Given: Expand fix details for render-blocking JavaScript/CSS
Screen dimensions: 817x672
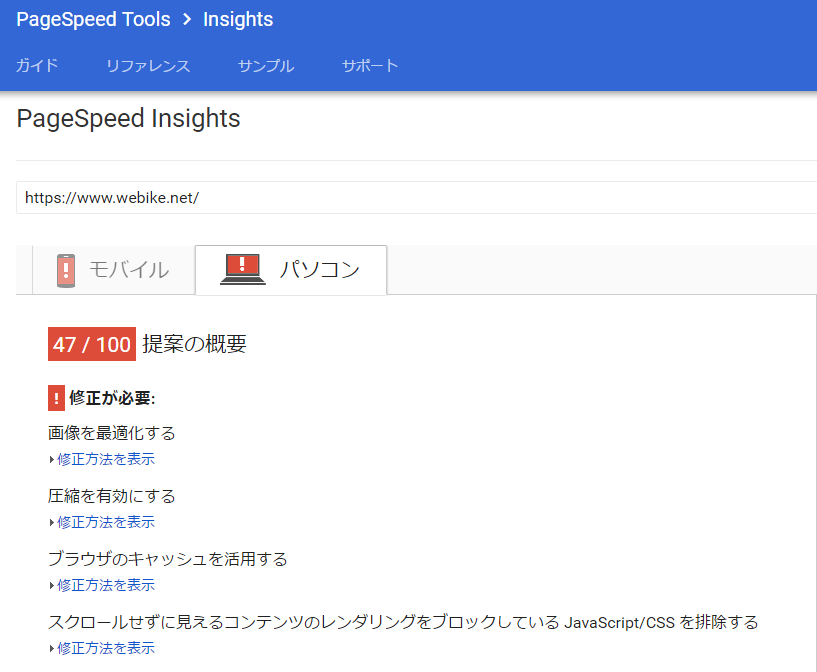Looking at the screenshot, I should [x=104, y=648].
